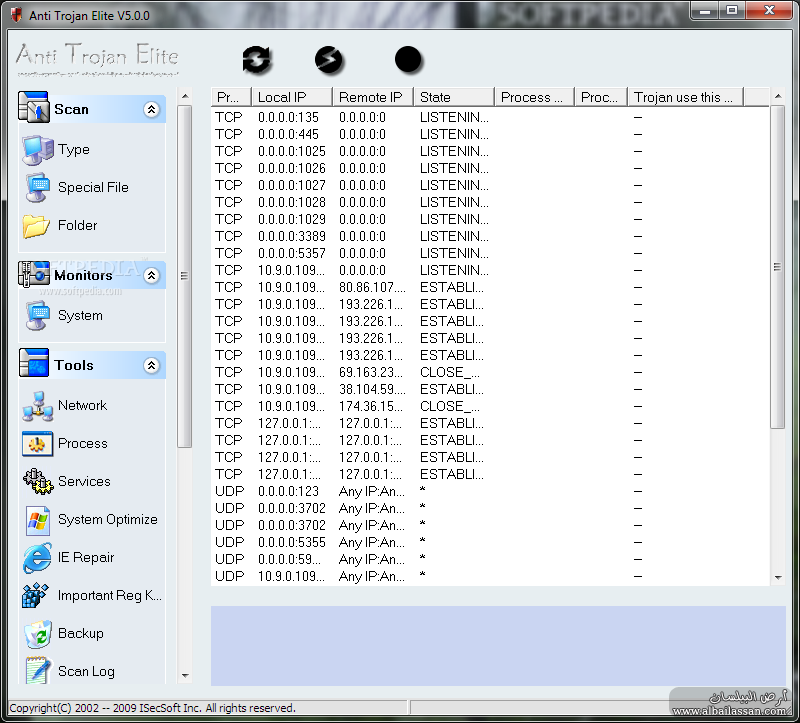Sort by Trojan use this ... column header
The height and width of the screenshot is (723, 800).
686,97
